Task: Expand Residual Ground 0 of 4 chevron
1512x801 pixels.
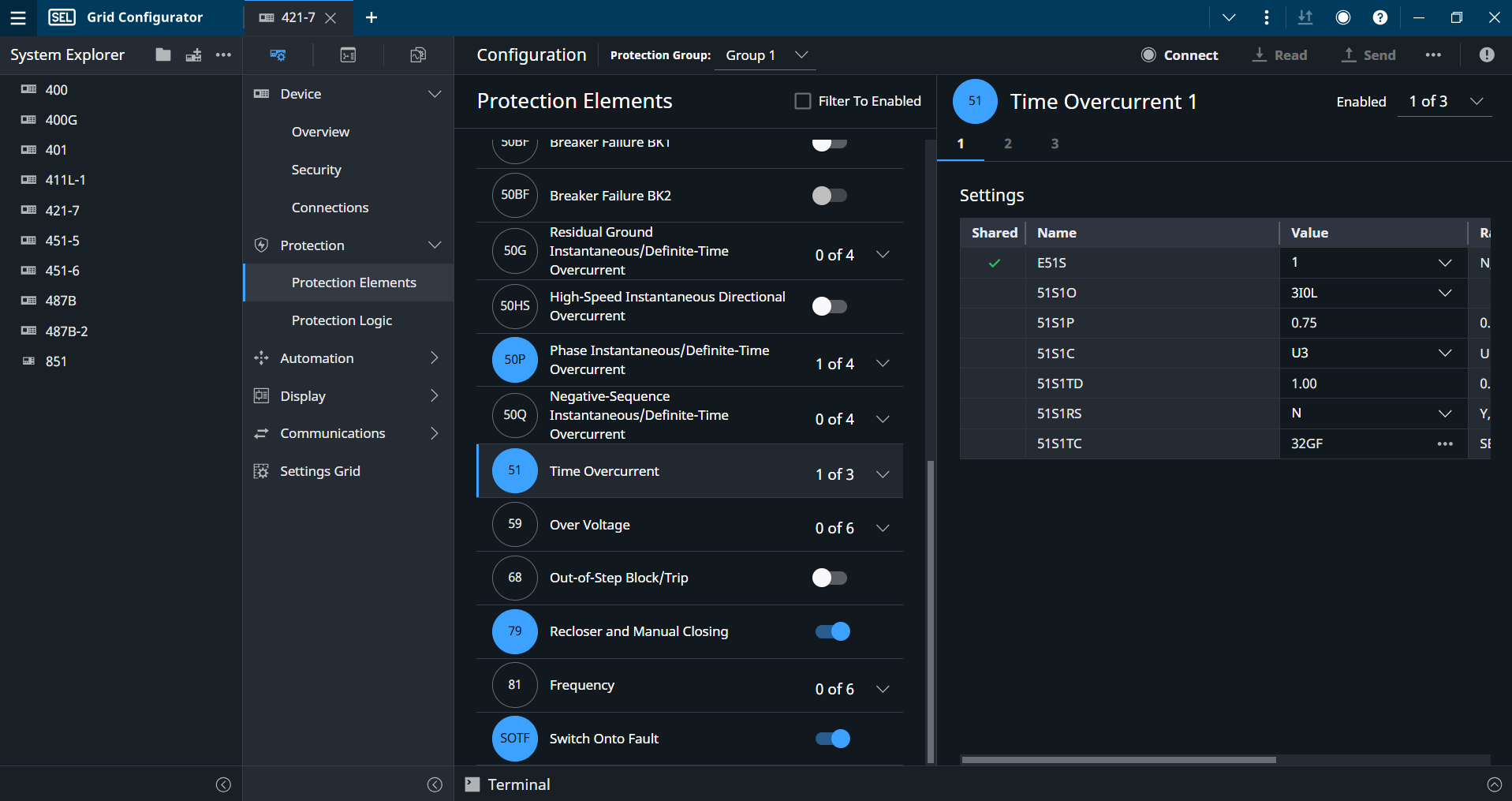Action: [x=883, y=255]
